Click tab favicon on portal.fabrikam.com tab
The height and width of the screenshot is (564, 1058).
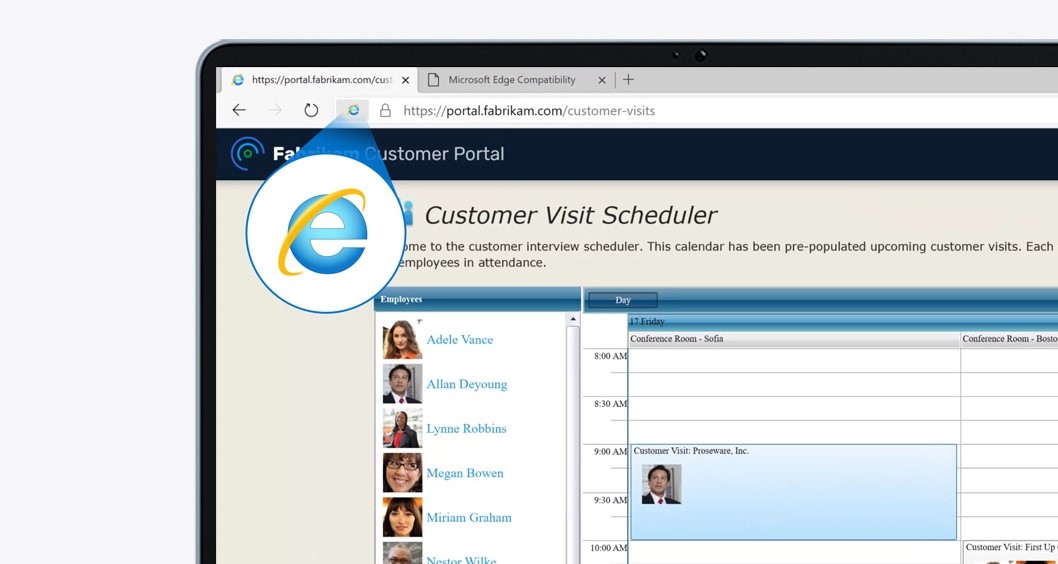[x=238, y=80]
